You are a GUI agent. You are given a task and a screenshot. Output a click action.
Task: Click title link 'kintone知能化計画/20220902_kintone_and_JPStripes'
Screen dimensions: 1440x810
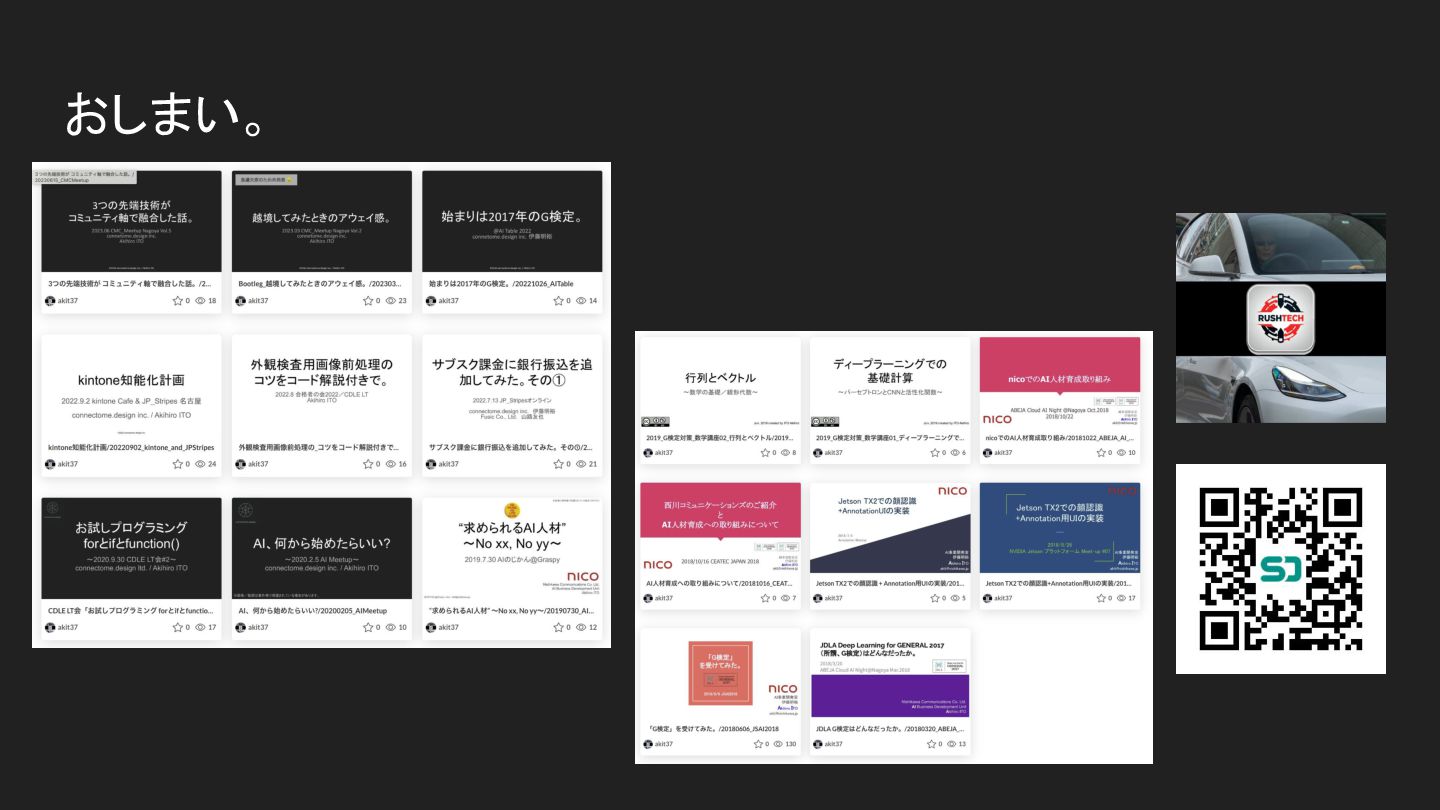[x=131, y=447]
